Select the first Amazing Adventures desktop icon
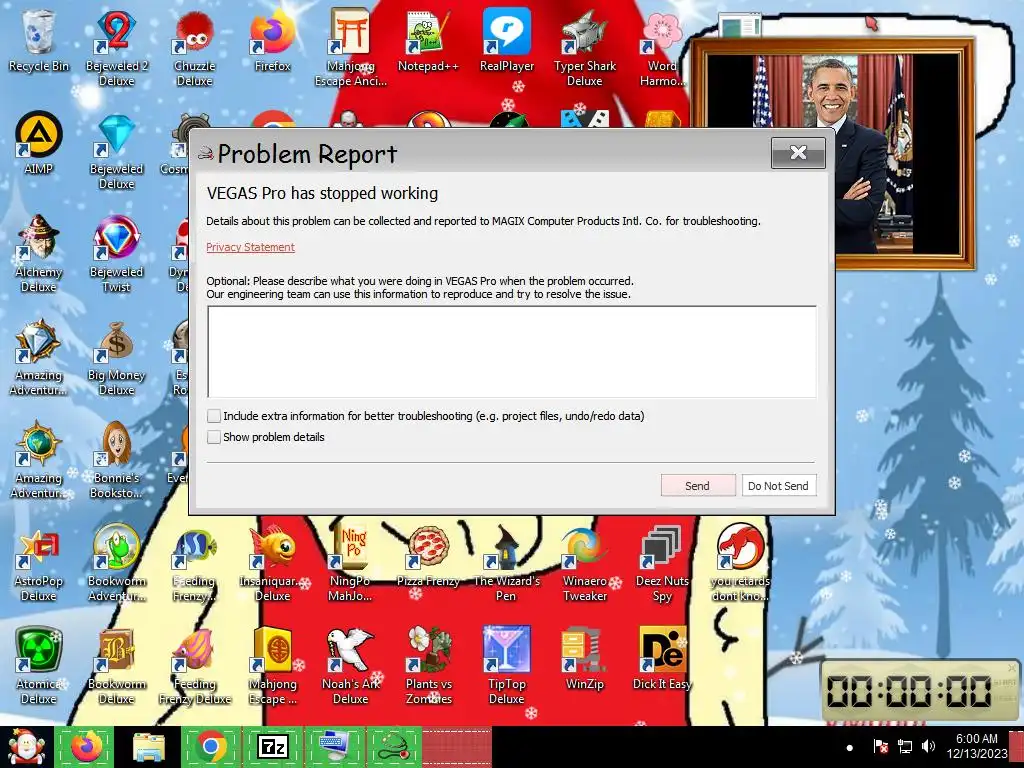Viewport: 1024px width, 768px height. pyautogui.click(x=39, y=358)
